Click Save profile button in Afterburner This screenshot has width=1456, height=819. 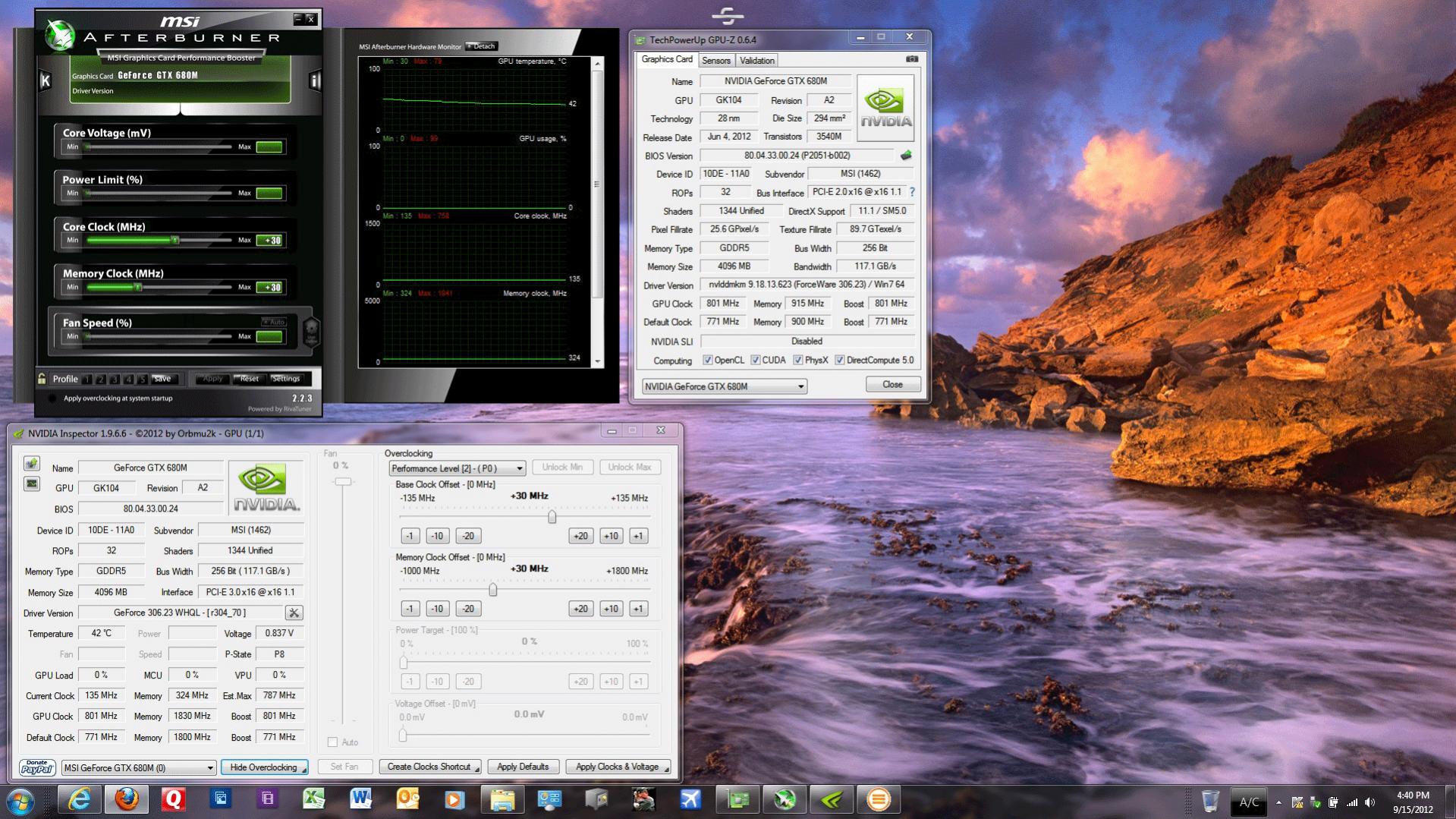click(x=162, y=379)
